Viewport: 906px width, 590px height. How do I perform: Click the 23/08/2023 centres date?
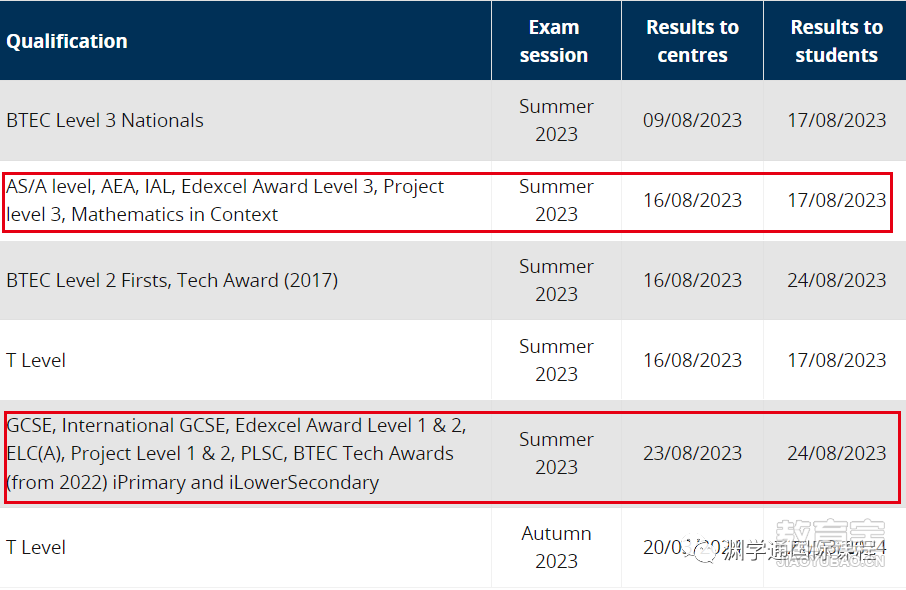(692, 453)
